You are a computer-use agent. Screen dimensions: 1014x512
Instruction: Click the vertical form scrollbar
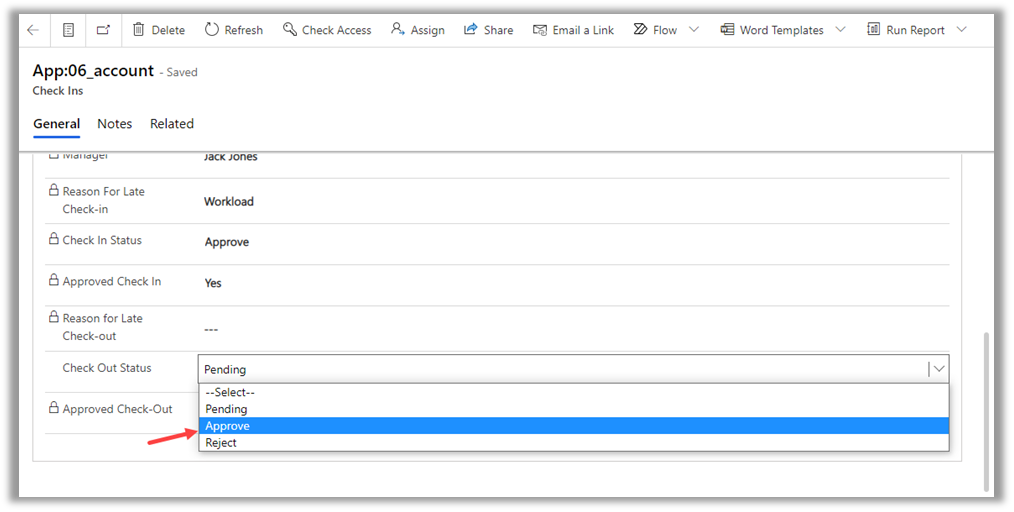pos(988,410)
